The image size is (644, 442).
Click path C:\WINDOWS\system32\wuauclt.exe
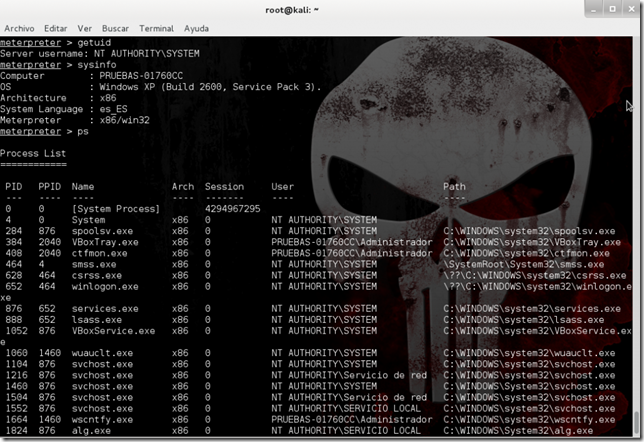tap(529, 353)
